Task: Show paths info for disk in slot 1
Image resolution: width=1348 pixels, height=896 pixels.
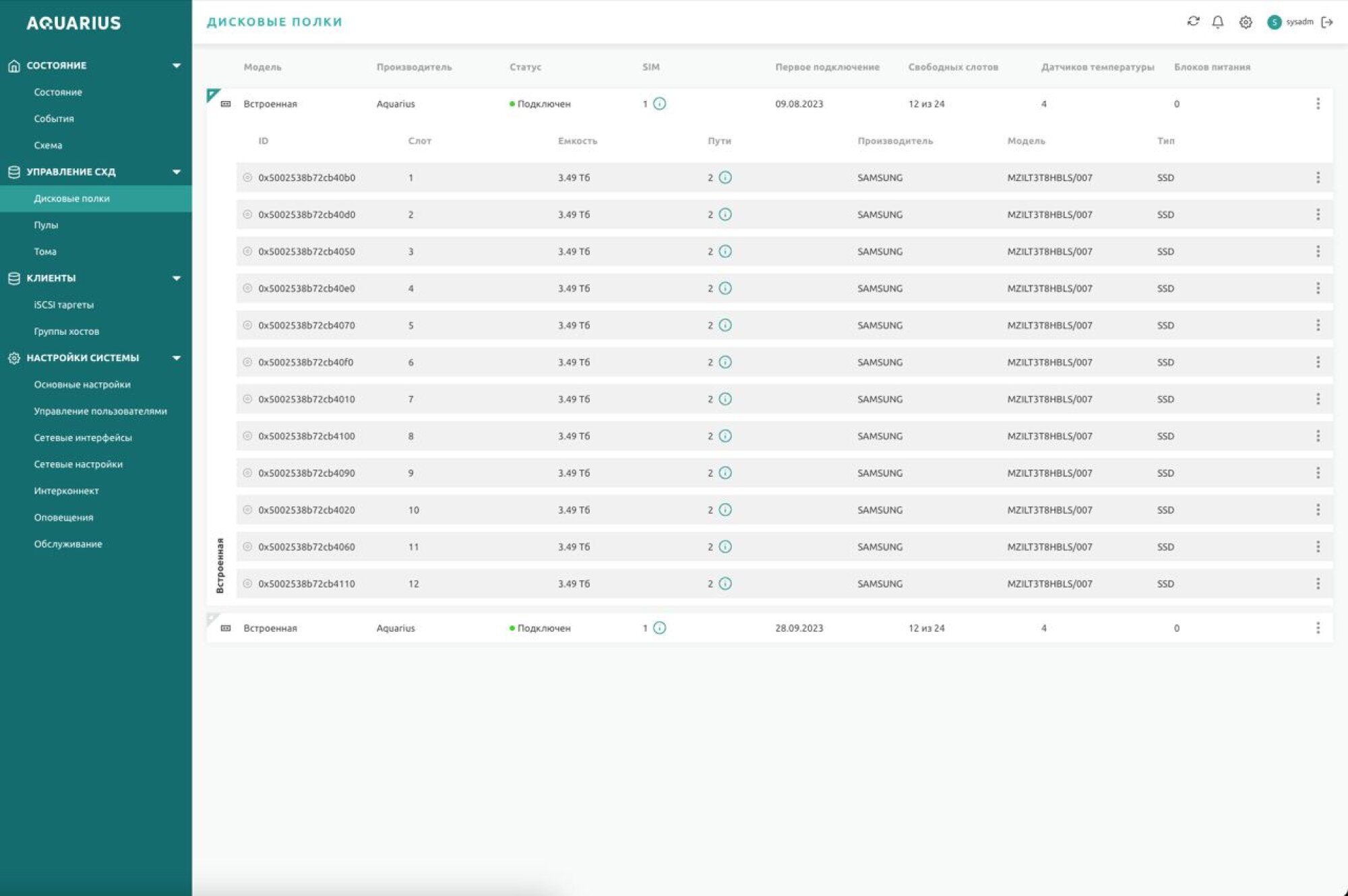Action: (x=725, y=178)
